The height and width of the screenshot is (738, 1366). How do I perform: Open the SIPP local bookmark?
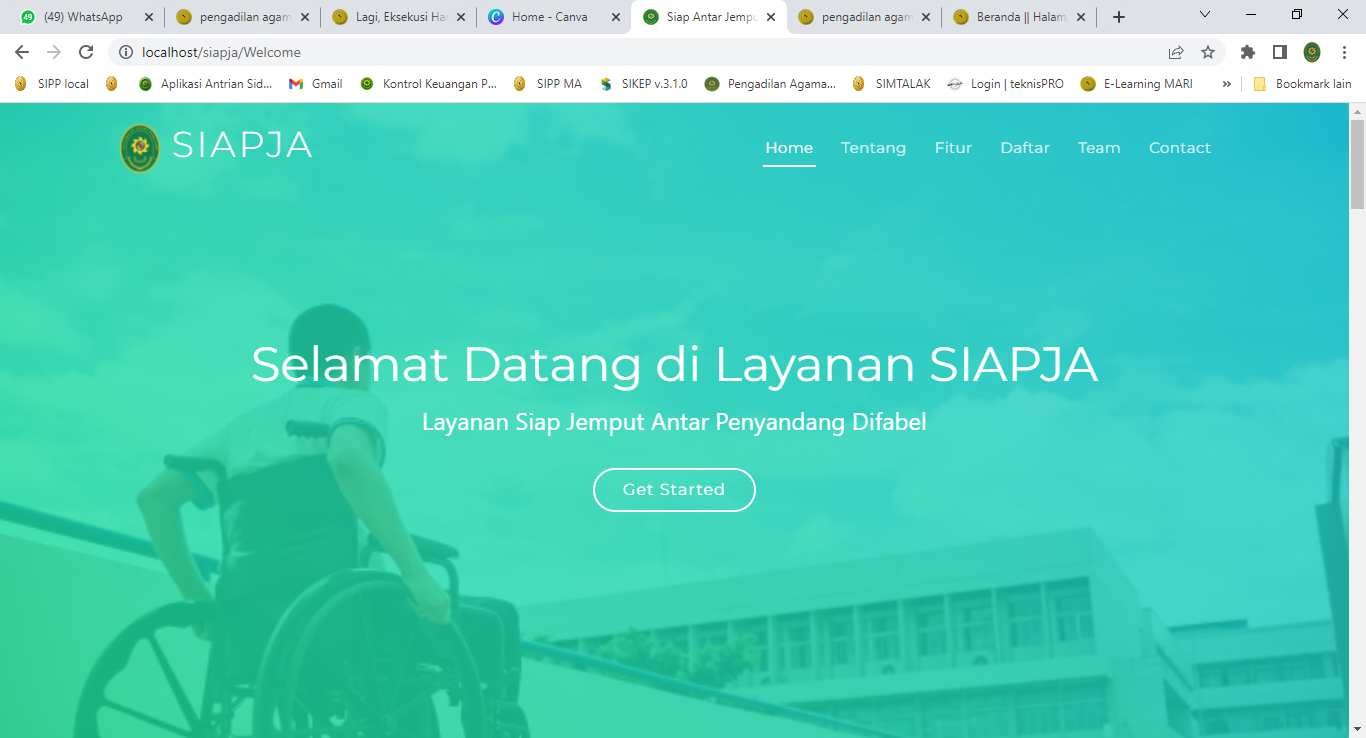click(51, 84)
